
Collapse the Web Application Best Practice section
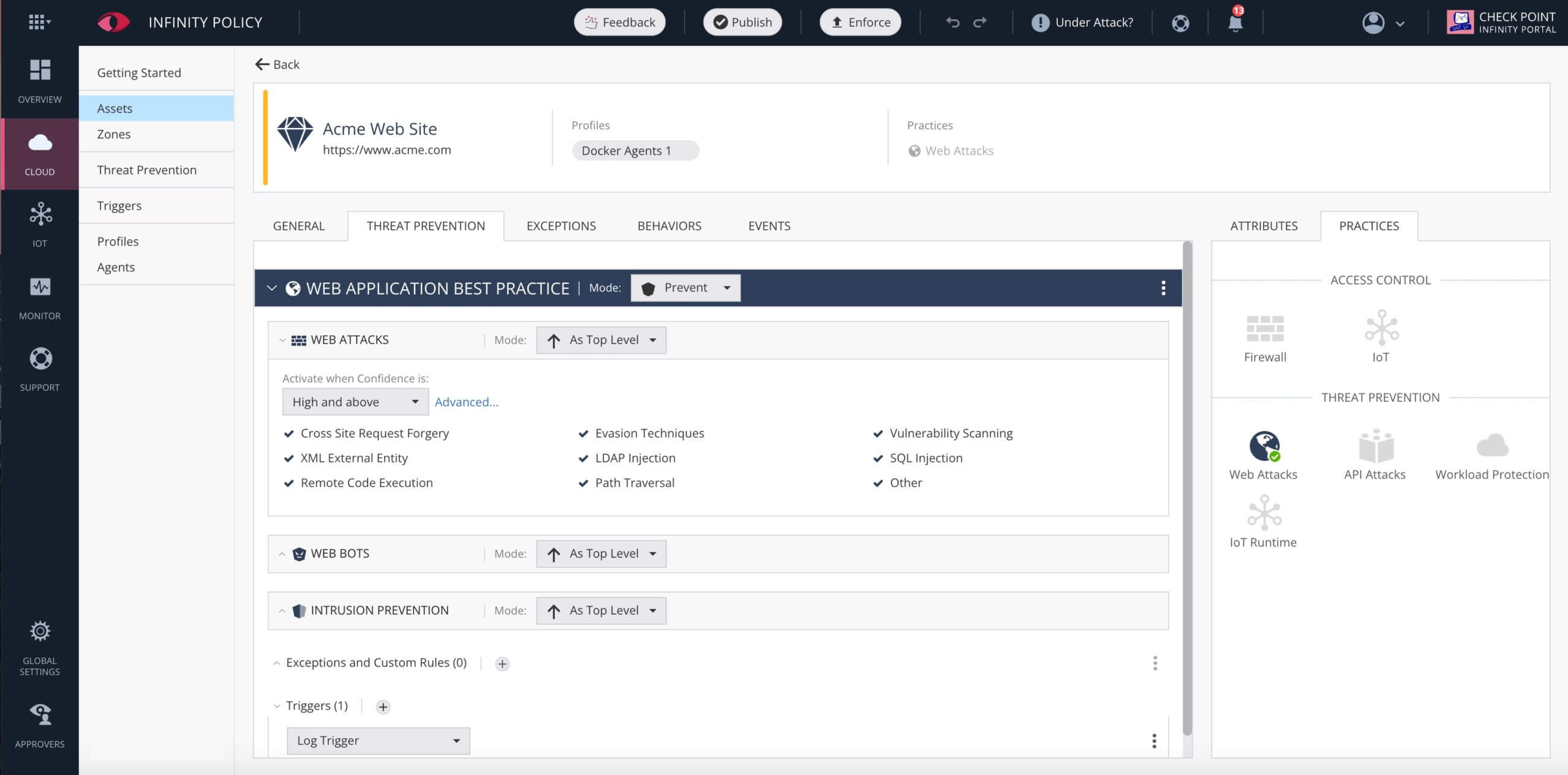(272, 288)
